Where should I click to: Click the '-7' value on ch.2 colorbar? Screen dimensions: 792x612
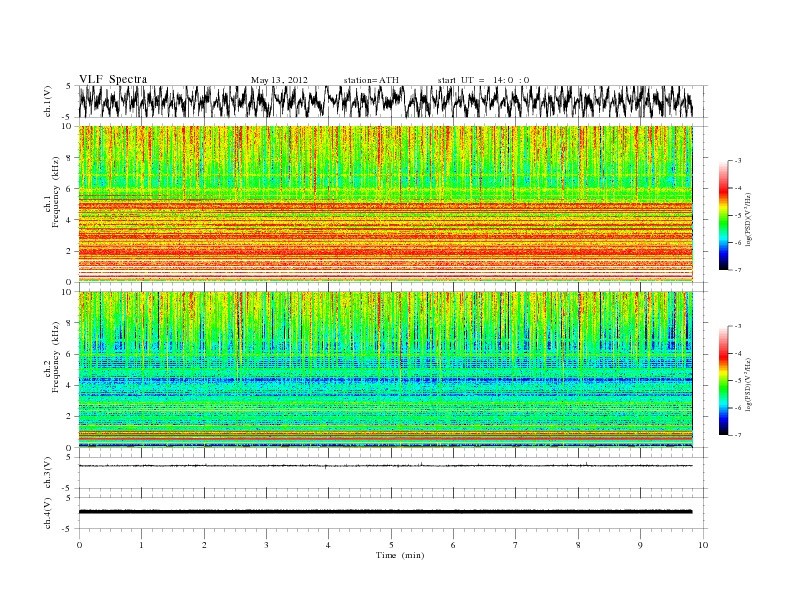(737, 435)
